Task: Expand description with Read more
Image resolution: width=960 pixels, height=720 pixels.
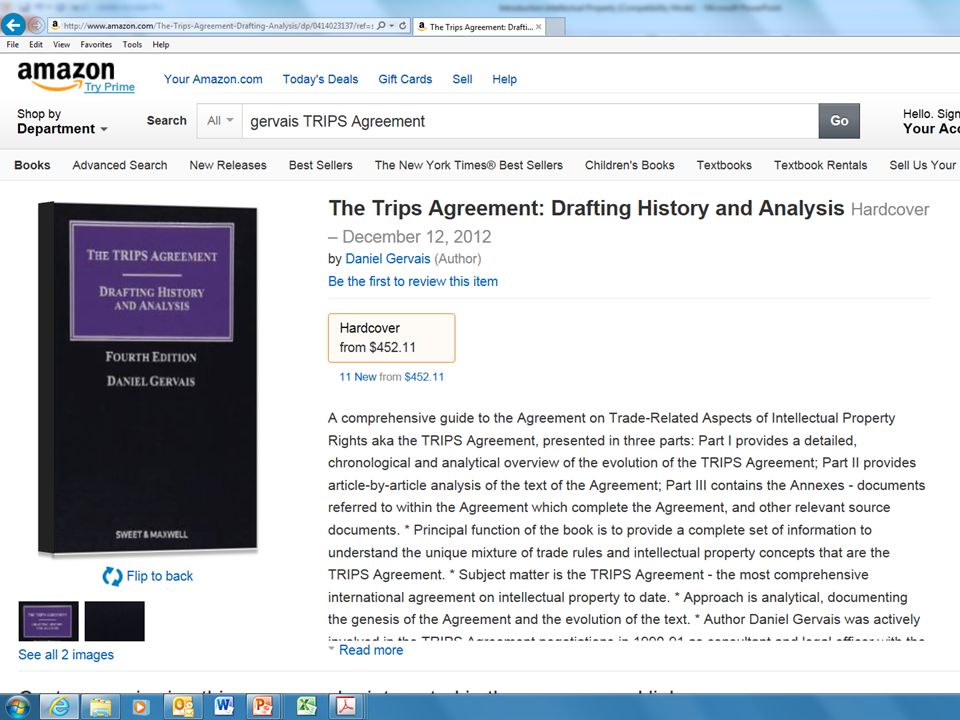Action: 370,650
